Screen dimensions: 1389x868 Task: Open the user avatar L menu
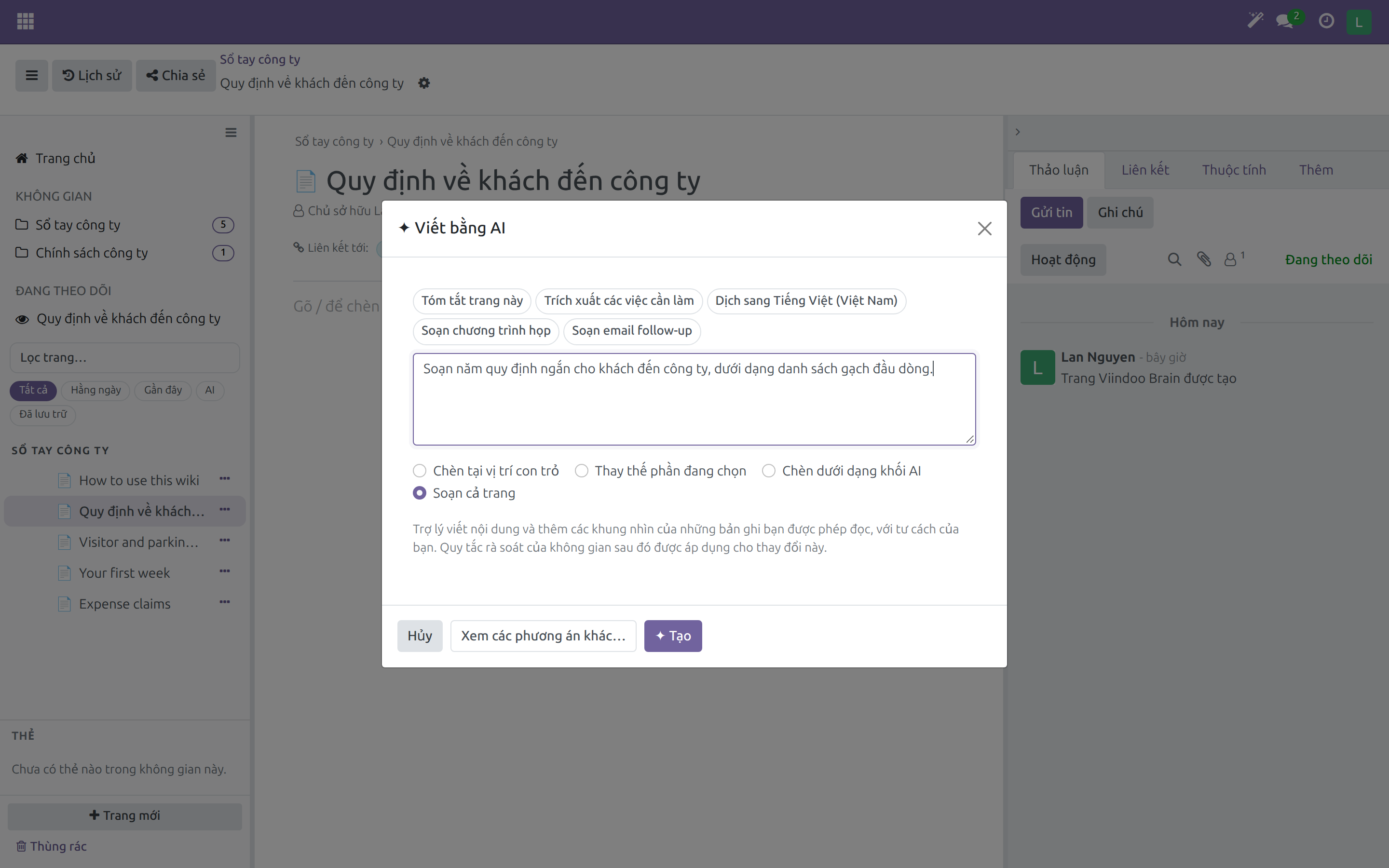point(1359,22)
